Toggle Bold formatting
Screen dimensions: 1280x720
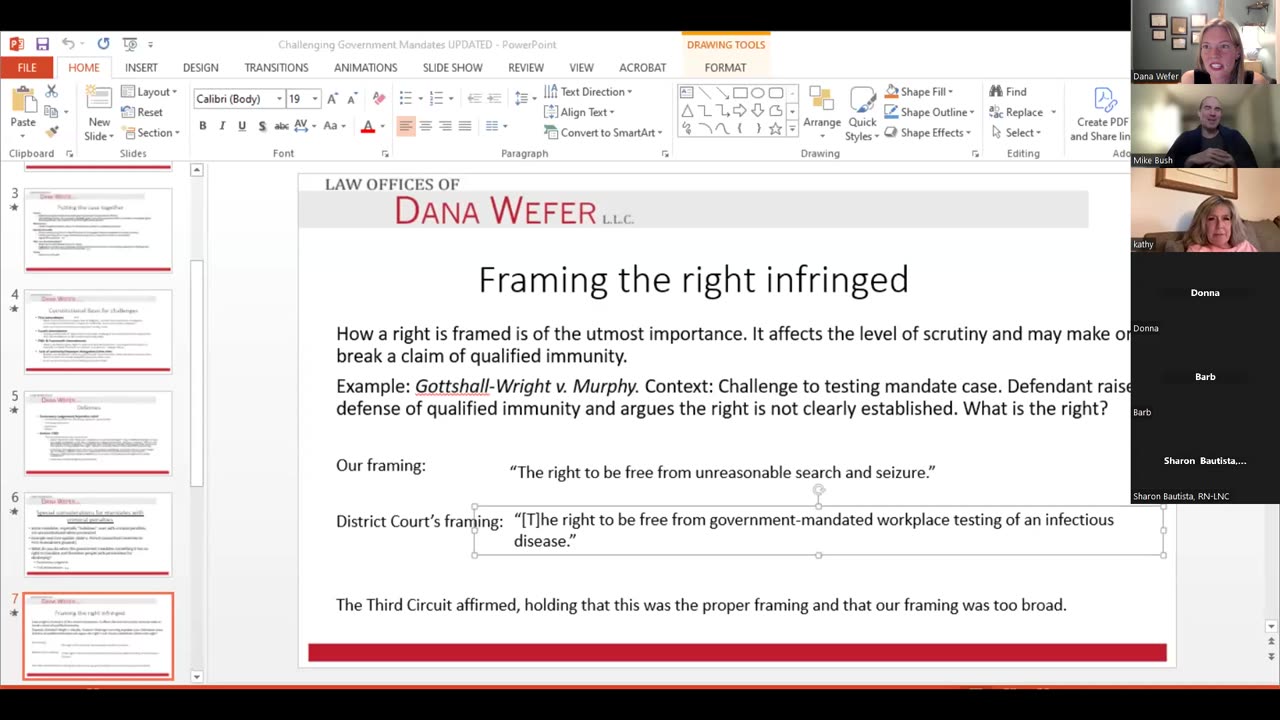203,126
